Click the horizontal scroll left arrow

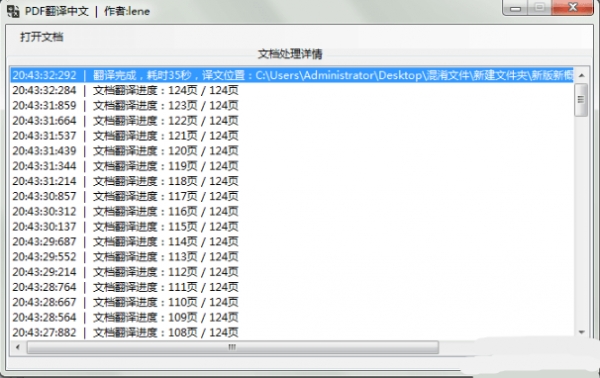18,347
